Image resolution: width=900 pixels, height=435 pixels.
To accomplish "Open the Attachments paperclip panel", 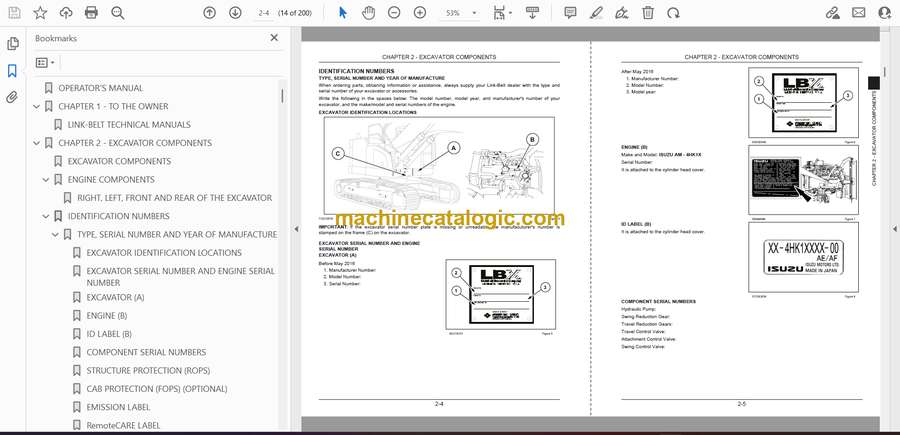I will (x=13, y=97).
